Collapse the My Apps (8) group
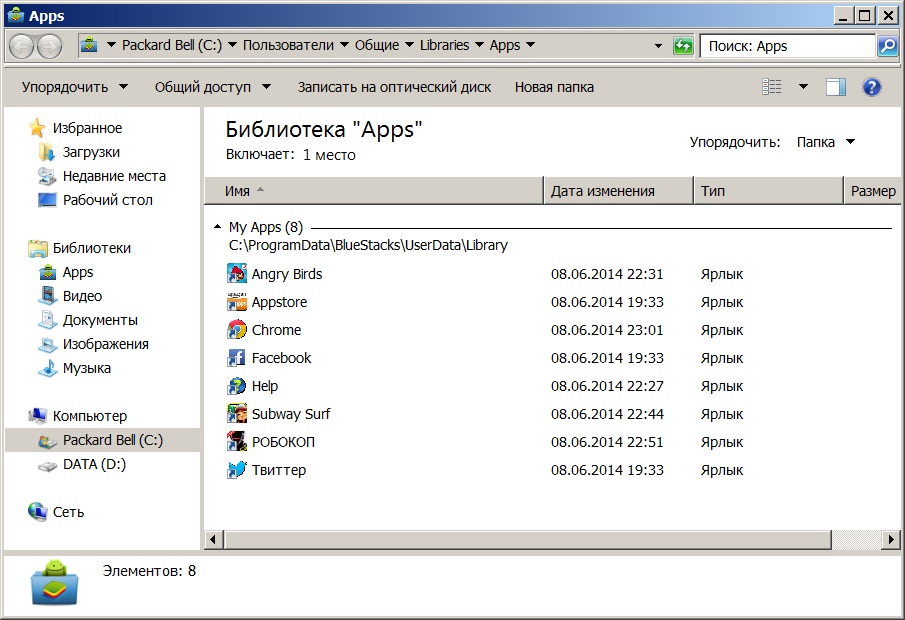 pyautogui.click(x=217, y=227)
